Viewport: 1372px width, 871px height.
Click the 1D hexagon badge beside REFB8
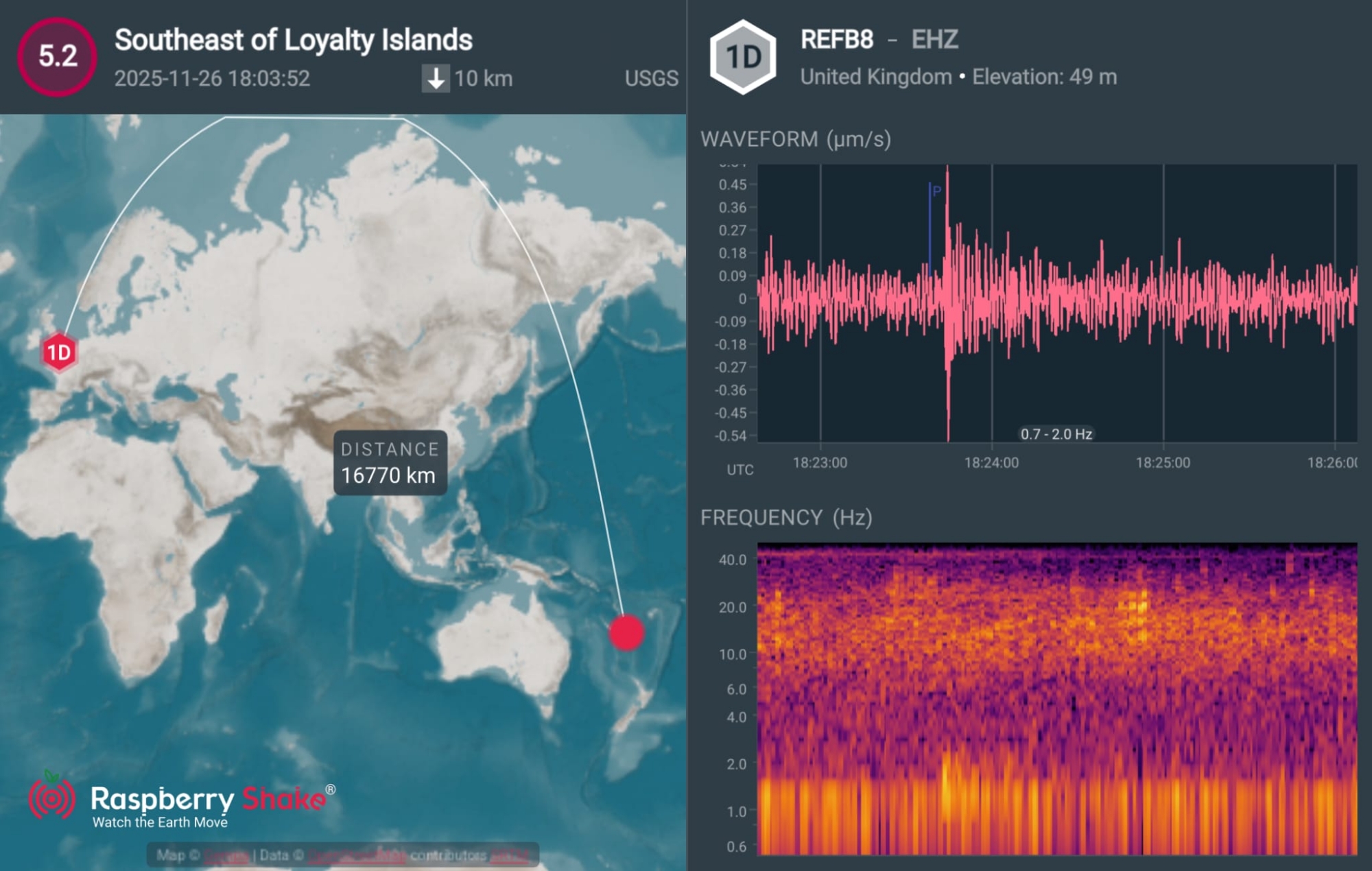point(743,57)
